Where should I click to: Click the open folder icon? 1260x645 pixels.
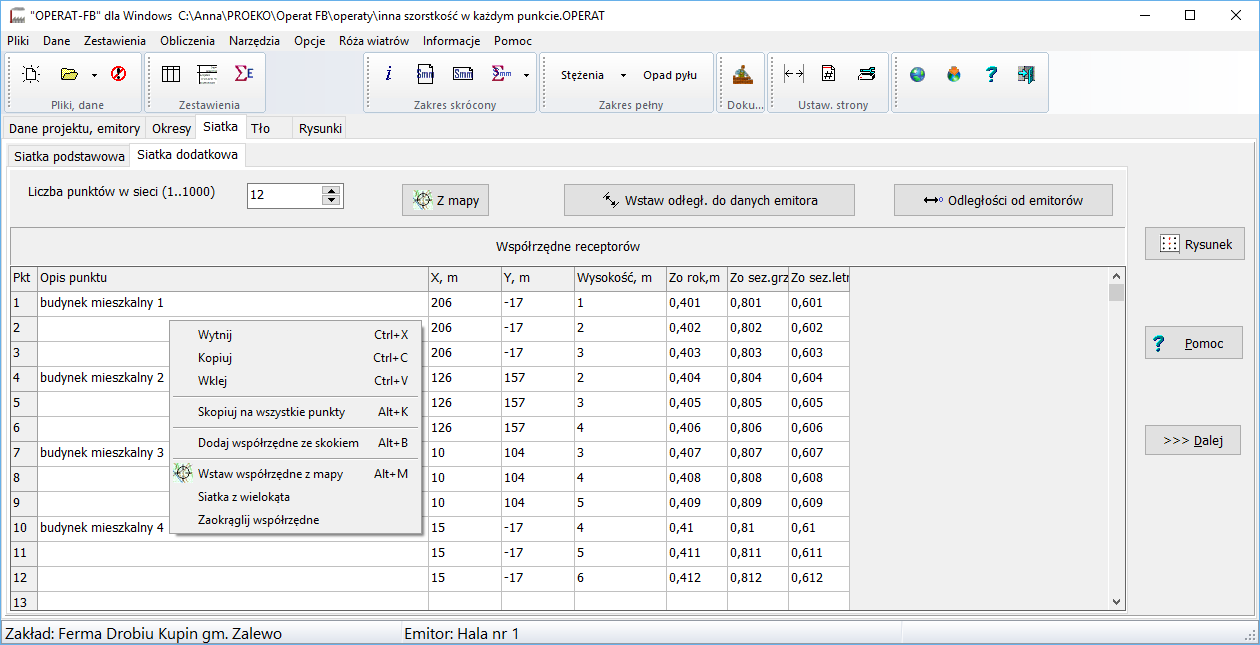(x=69, y=74)
